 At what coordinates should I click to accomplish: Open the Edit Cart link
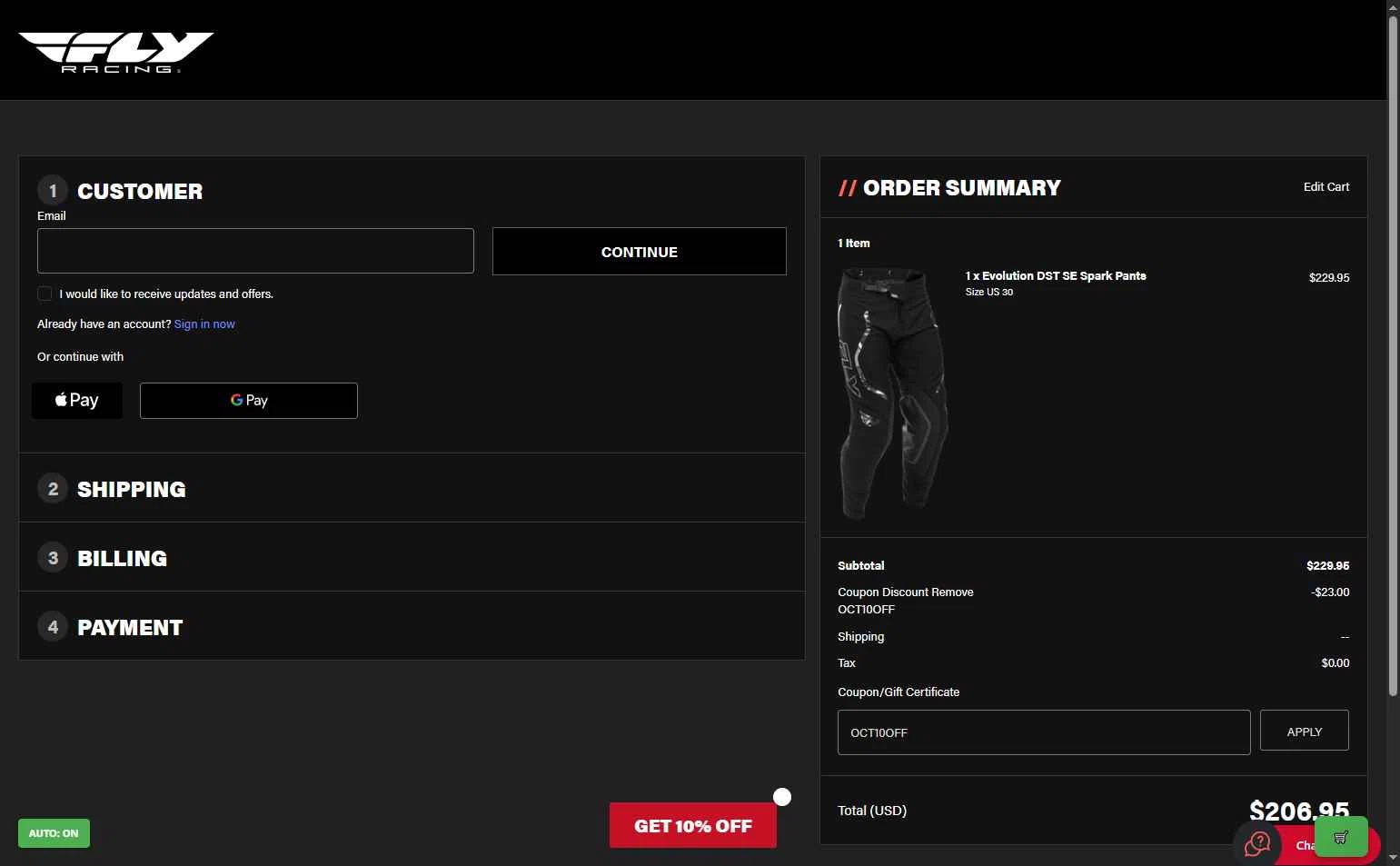pyautogui.click(x=1326, y=187)
